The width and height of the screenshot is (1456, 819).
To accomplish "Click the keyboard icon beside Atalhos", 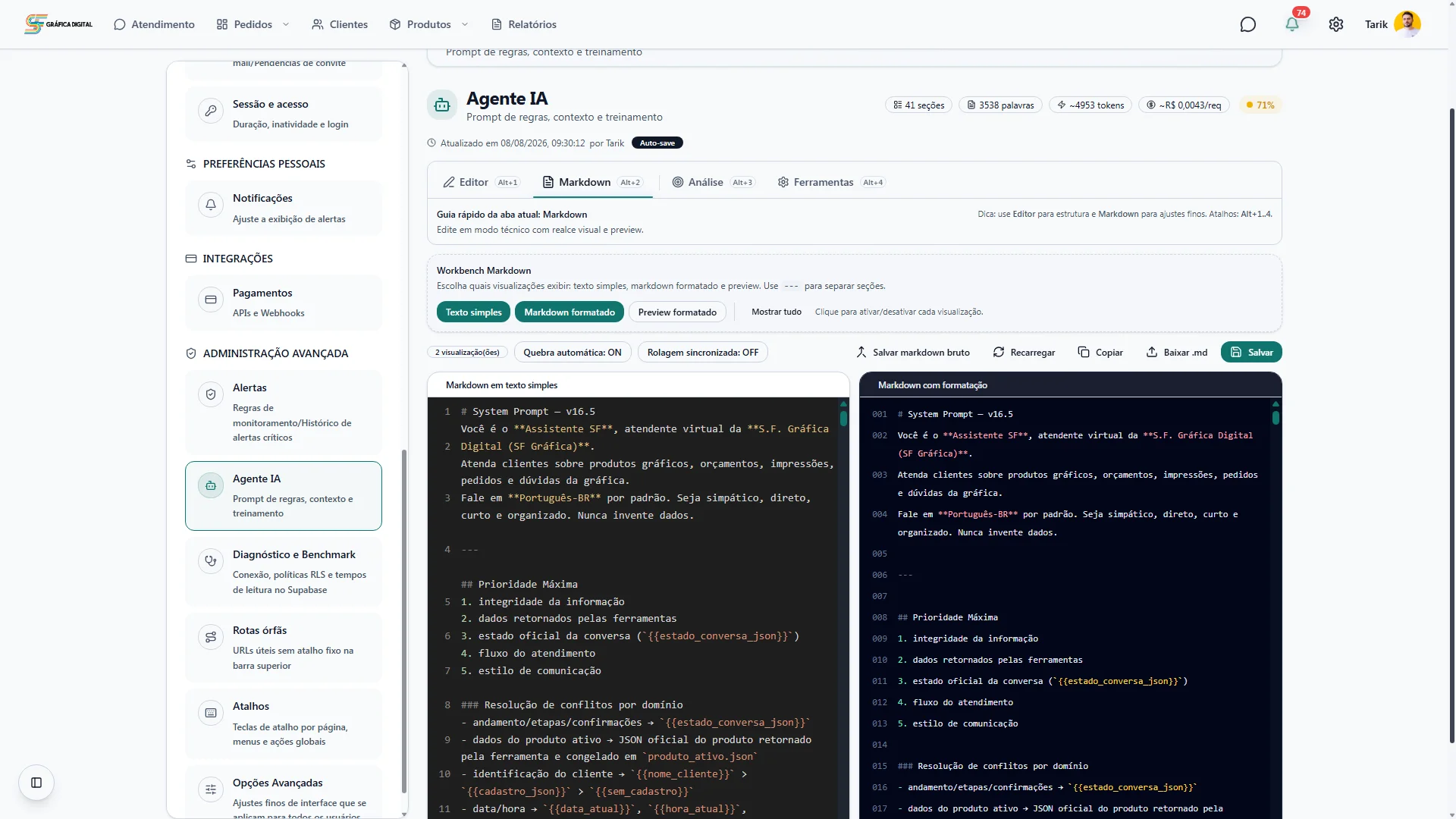I will click(211, 714).
